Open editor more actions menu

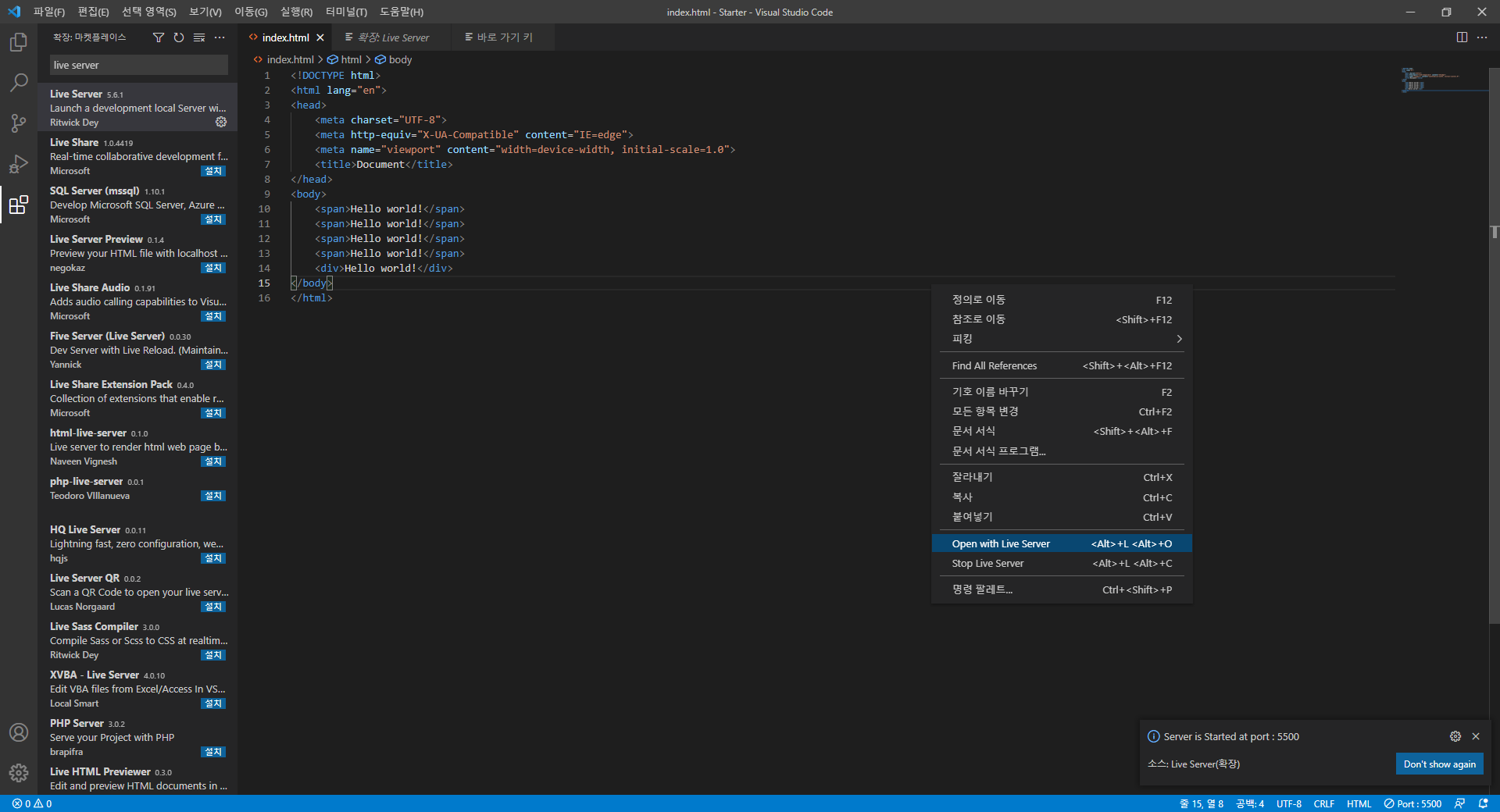(1482, 37)
